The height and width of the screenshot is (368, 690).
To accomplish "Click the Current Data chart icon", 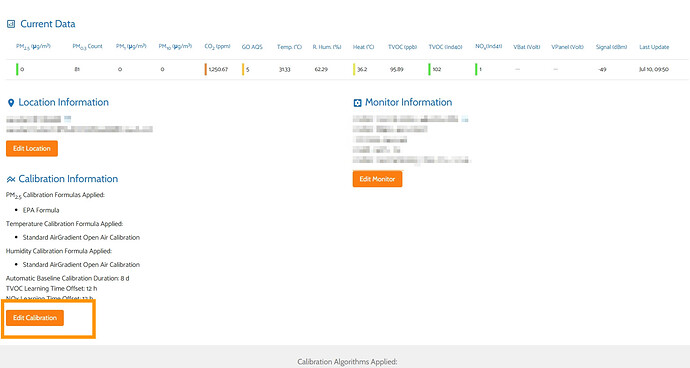I will [x=11, y=24].
